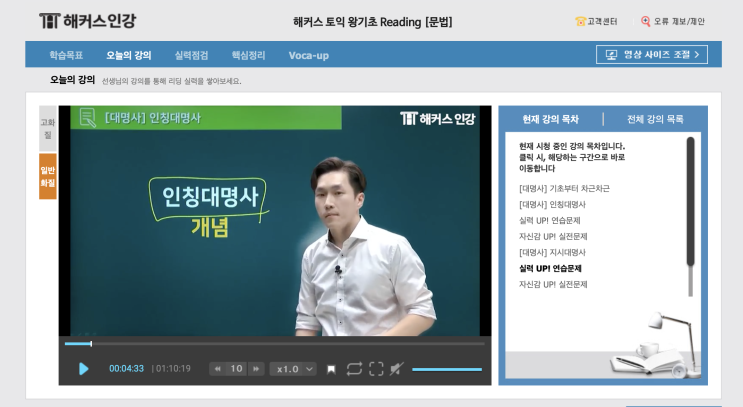Jump to [대명사] 인칭대명사 section
743x407 pixels.
(553, 205)
